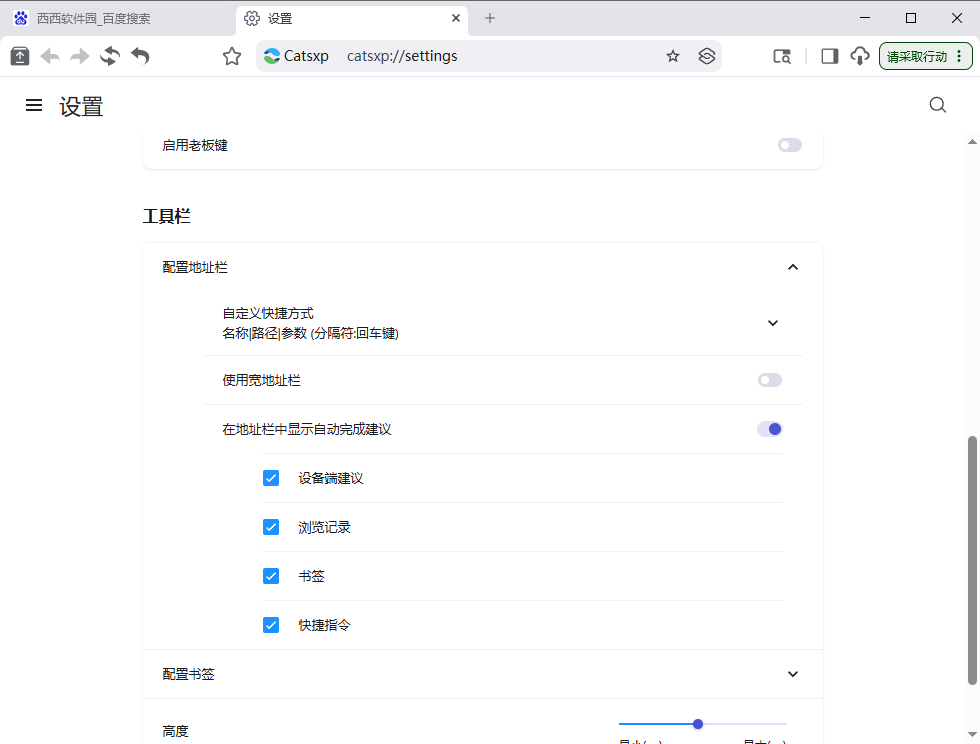This screenshot has width=980, height=744.
Task: Click address bar showing catsxp://settings
Action: coord(489,56)
